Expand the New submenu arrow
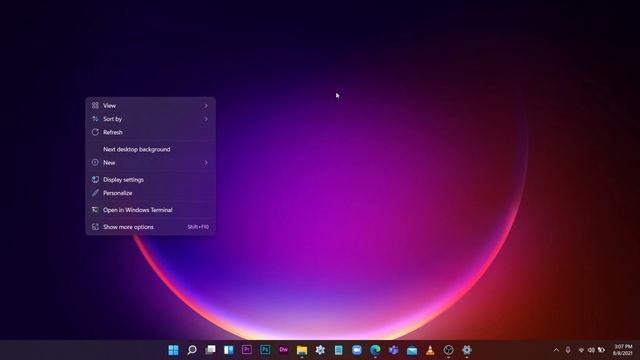This screenshot has height=360, width=640. click(206, 163)
